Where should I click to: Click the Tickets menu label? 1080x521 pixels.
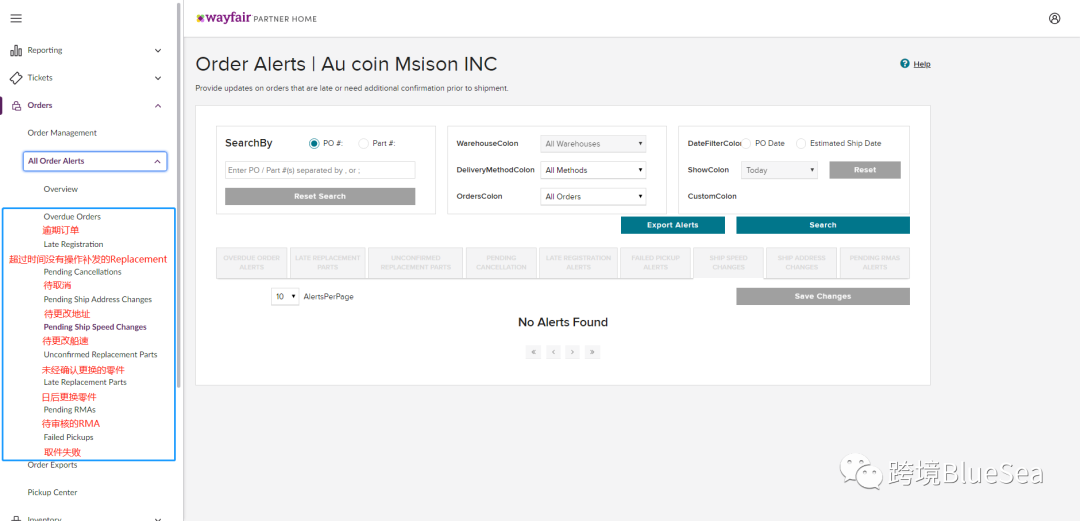(40, 78)
